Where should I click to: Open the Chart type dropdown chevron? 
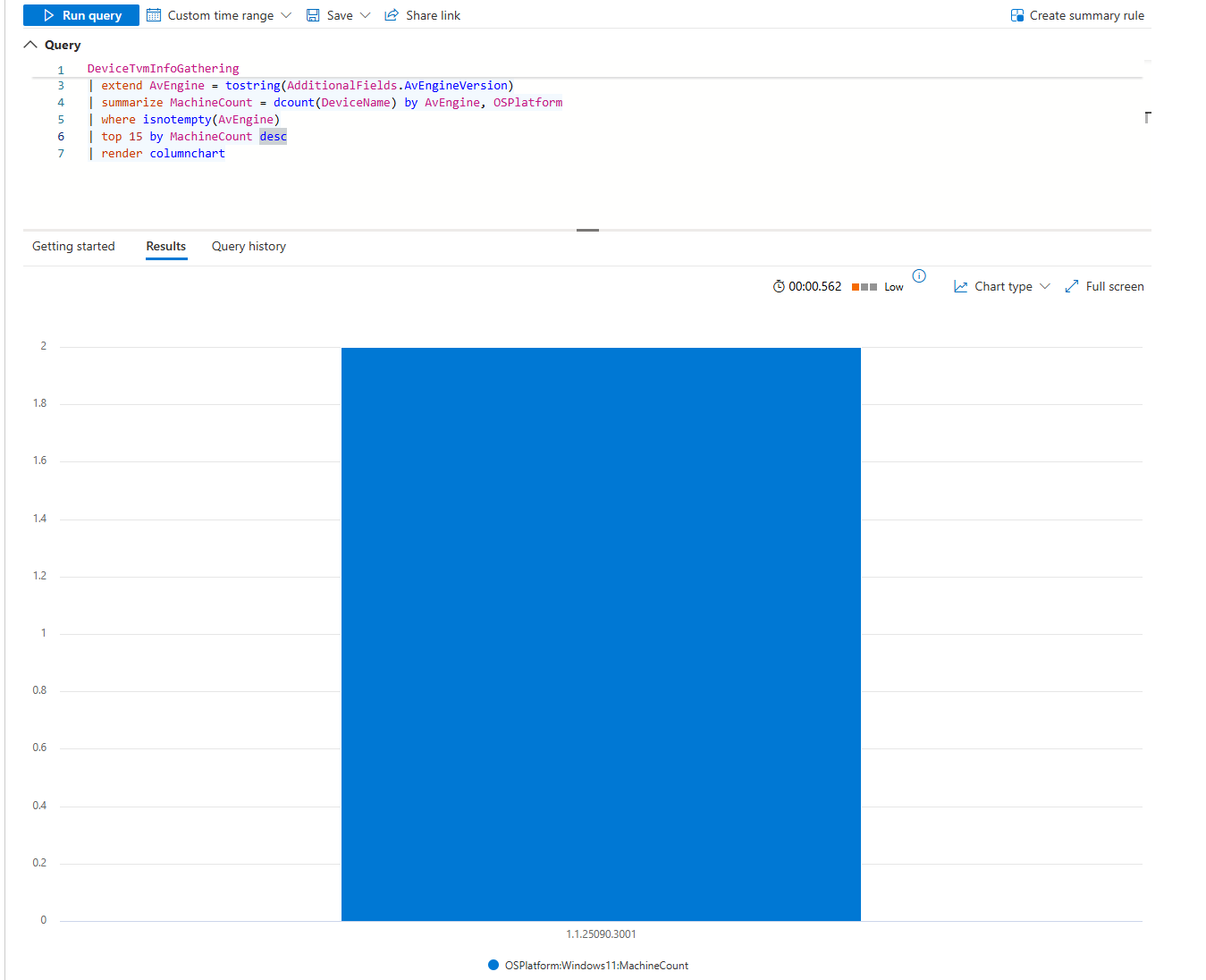1045,287
